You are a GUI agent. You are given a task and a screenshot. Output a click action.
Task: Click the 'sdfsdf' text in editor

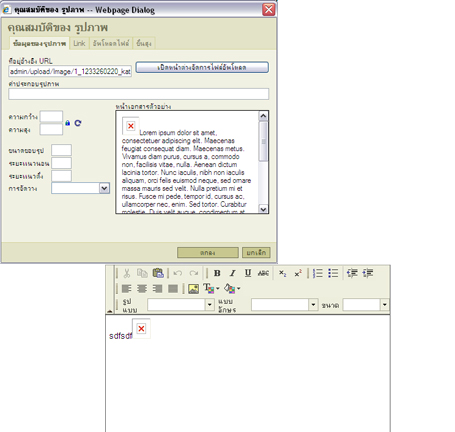click(x=121, y=336)
